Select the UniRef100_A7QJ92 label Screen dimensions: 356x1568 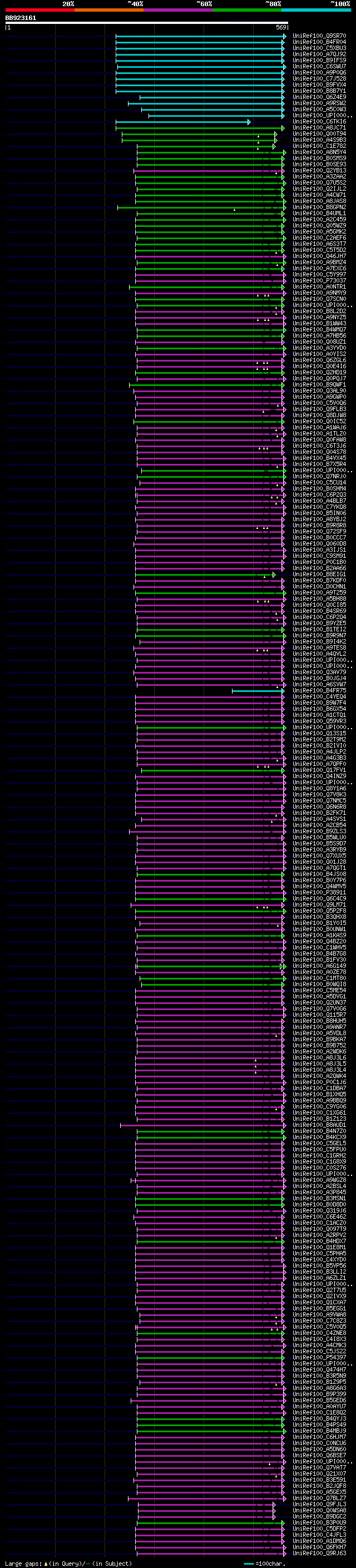tap(319, 54)
